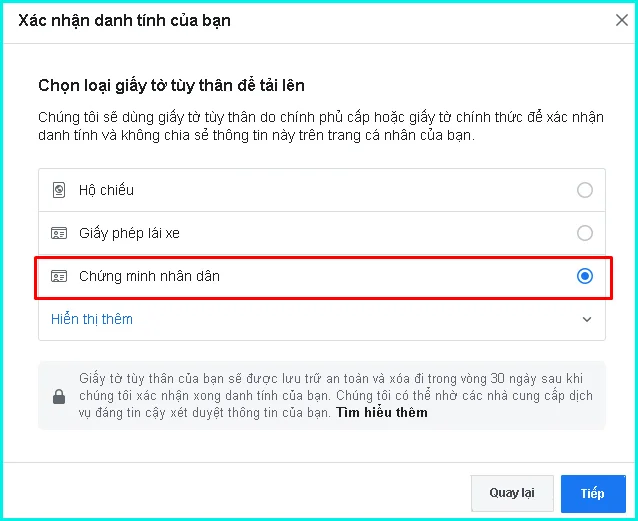
Task: Expand the Hiển thị thêm chevron arrow
Action: pos(587,320)
